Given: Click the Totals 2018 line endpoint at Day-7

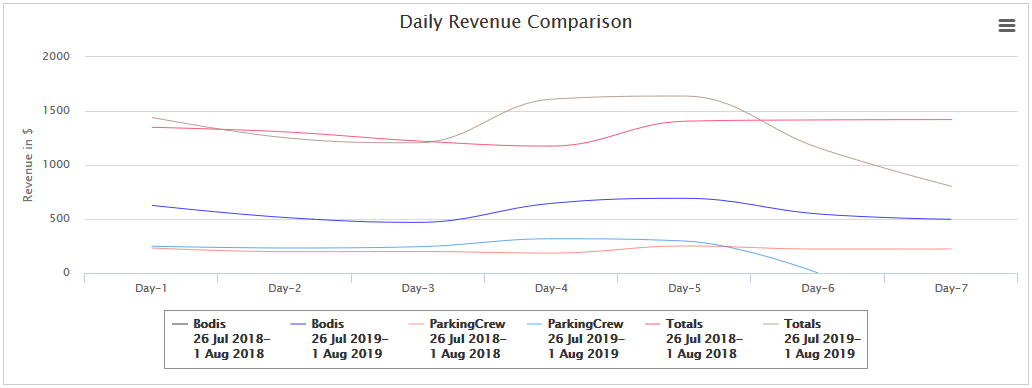Looking at the screenshot, I should click(951, 120).
